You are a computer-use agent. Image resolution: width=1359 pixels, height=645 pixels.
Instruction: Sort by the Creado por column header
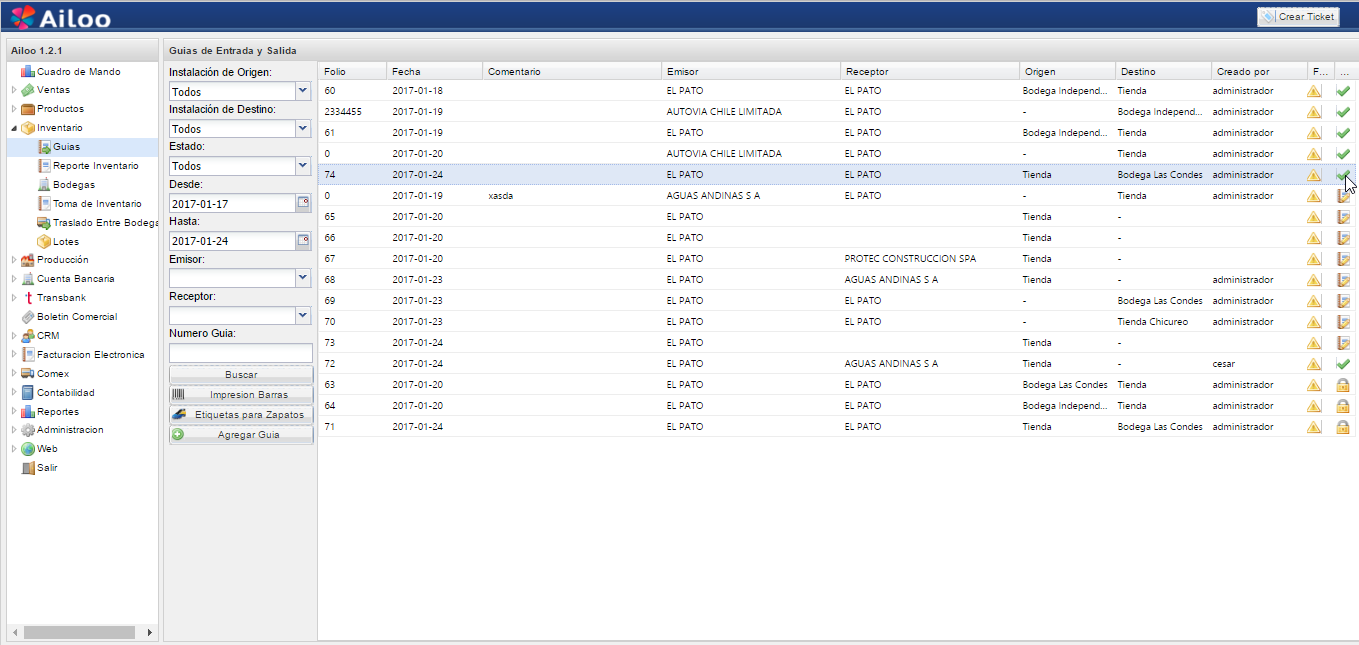click(1259, 72)
